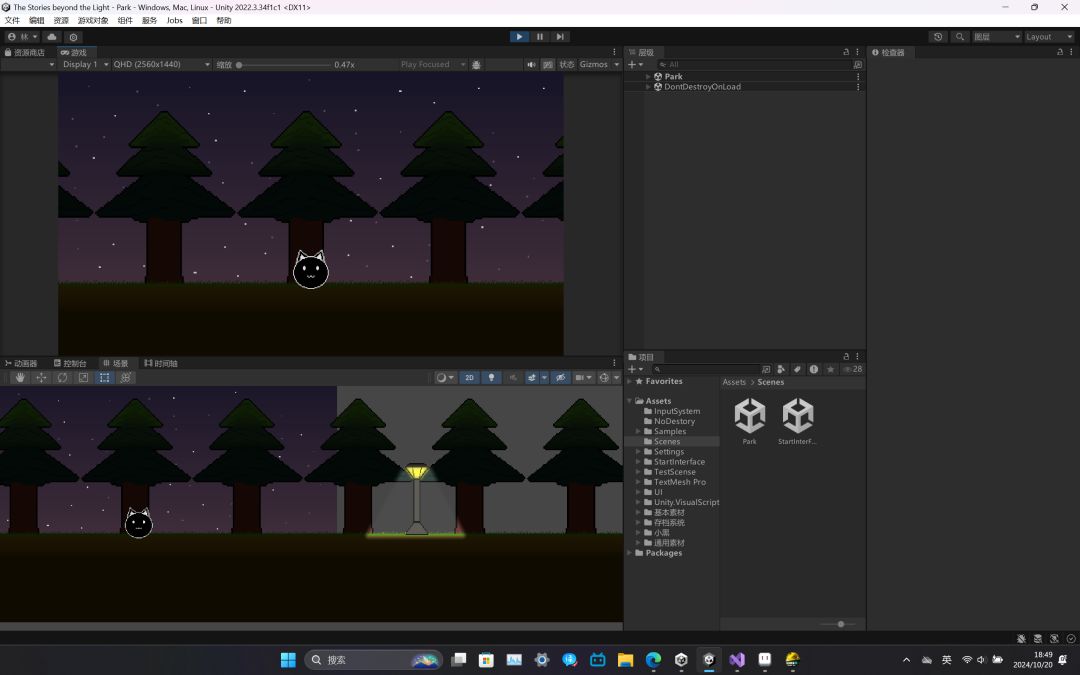1080x675 pixels.
Task: Click the frame debugger bug icon
Action: click(x=476, y=65)
